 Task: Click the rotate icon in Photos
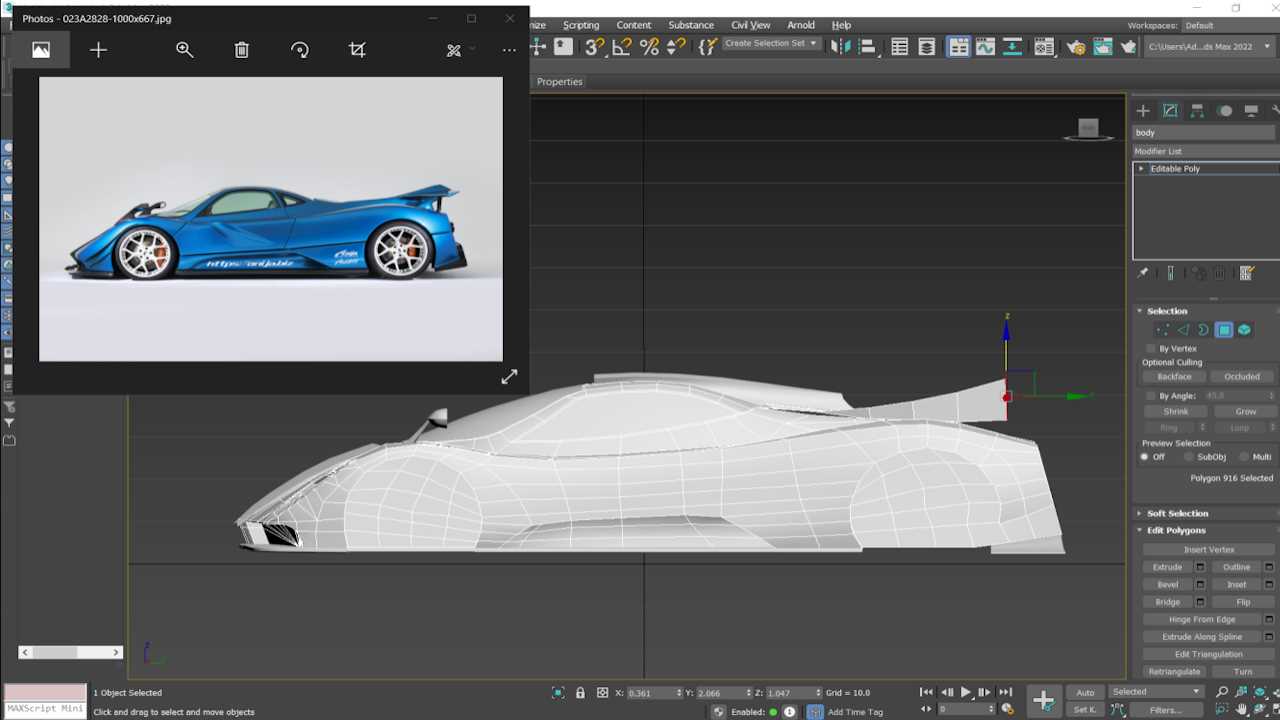coord(300,50)
